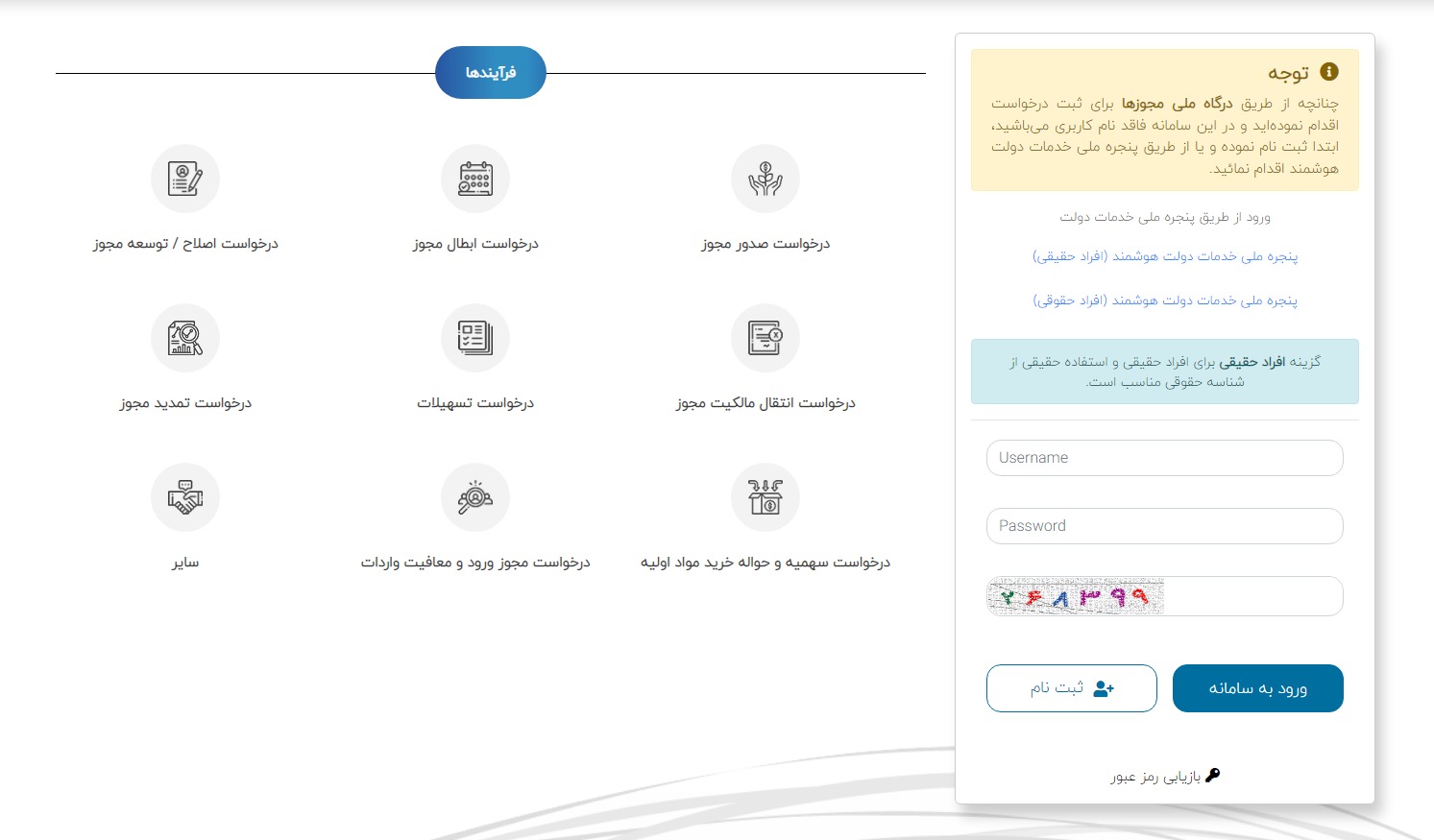Open the import permit and exemption icon
This screenshot has height=840, width=1434.
click(x=475, y=497)
